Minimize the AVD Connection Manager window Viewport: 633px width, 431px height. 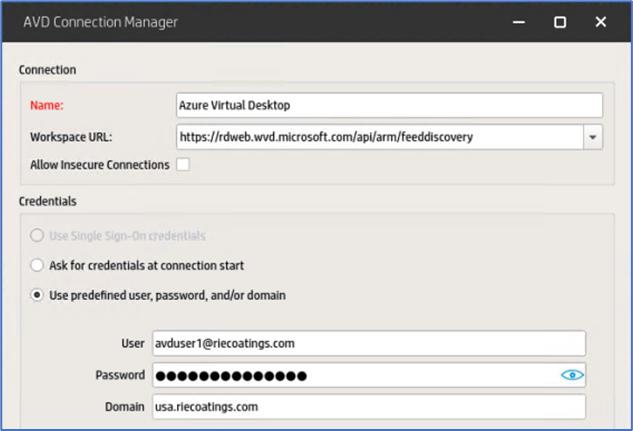coord(519,22)
